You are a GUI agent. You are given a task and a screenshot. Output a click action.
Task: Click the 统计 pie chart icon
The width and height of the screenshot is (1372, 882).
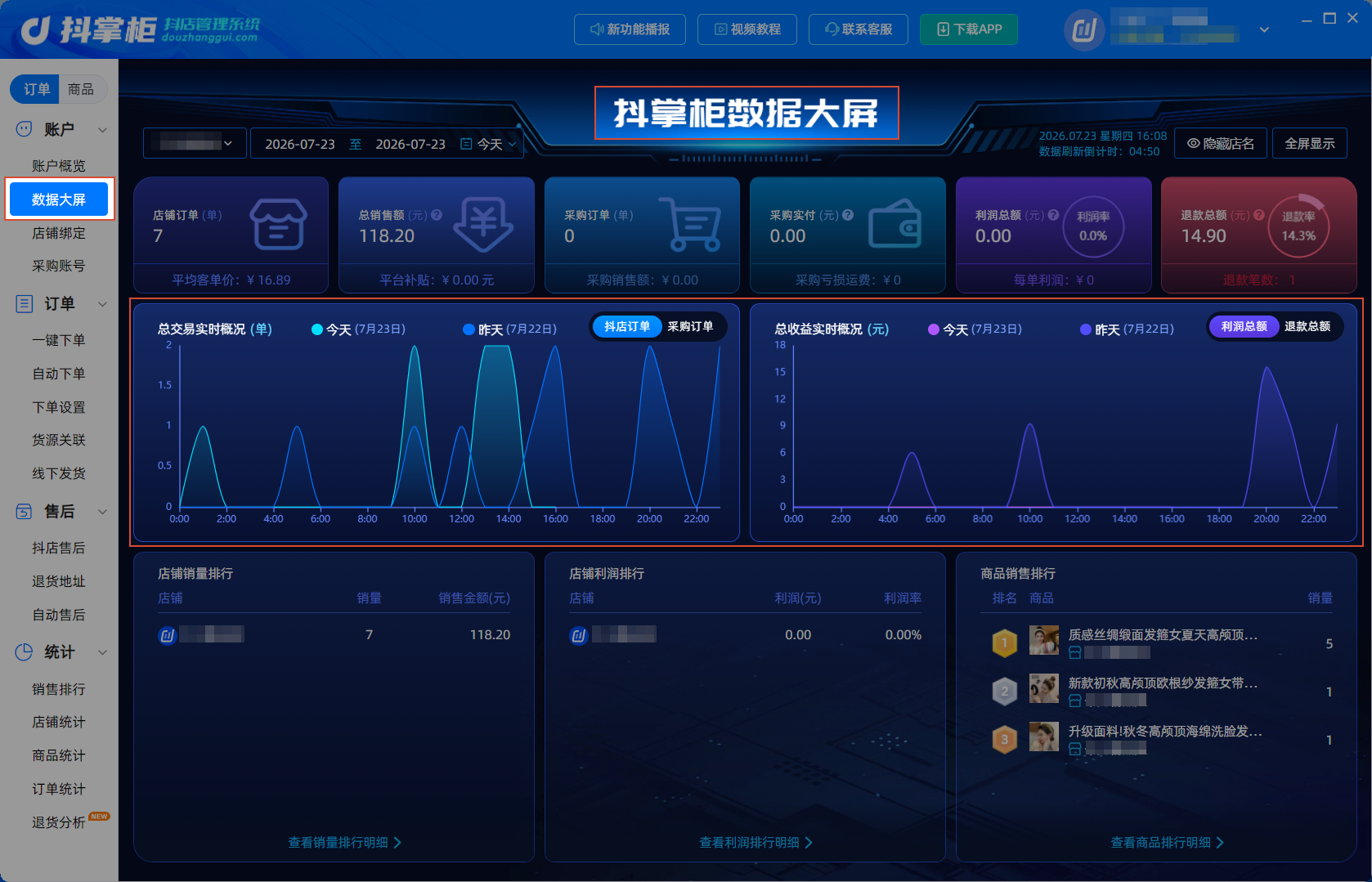pos(25,652)
